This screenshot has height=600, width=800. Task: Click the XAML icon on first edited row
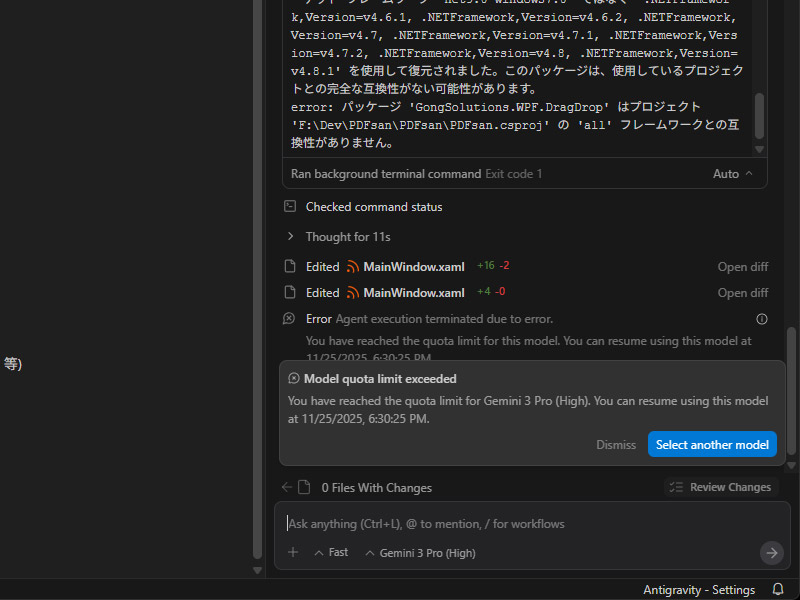point(353,267)
